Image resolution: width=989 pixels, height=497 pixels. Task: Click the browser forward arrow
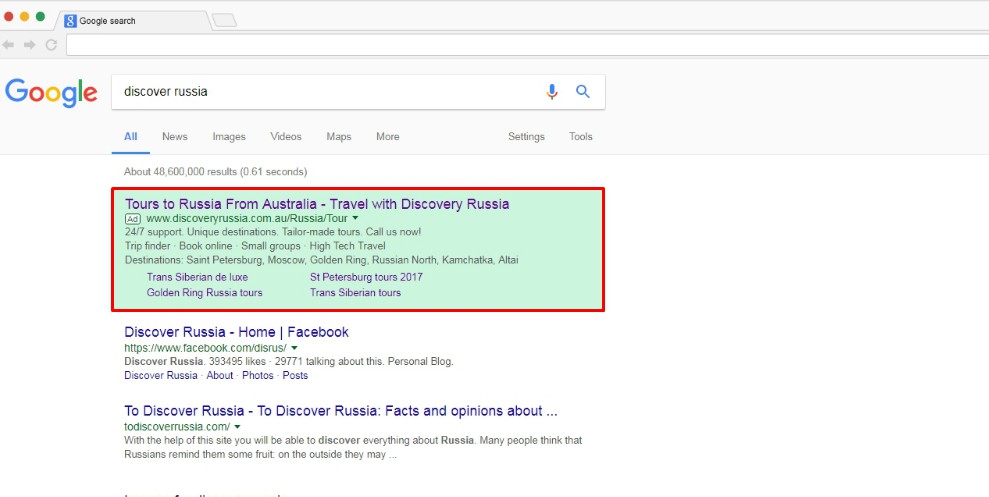point(30,45)
